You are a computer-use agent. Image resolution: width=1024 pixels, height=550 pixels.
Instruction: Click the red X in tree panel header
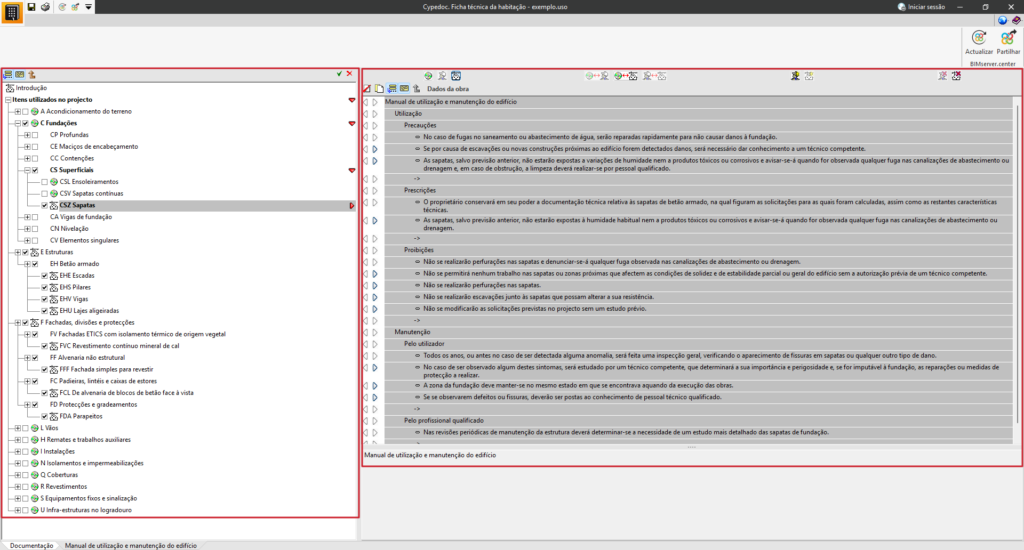[x=349, y=74]
